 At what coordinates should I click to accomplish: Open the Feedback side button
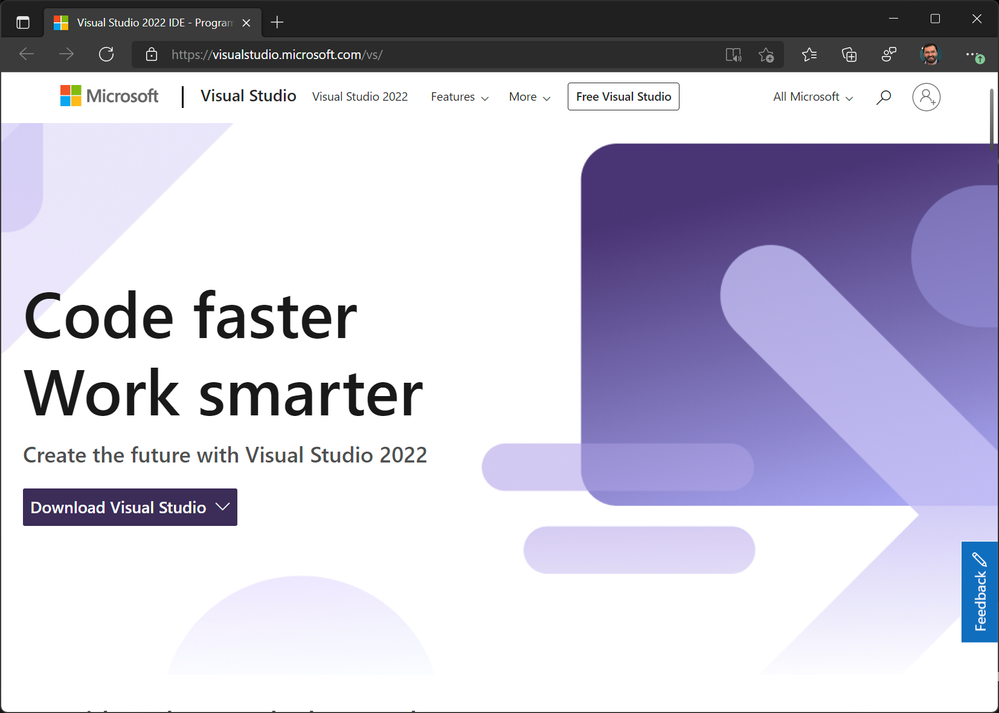click(x=980, y=592)
